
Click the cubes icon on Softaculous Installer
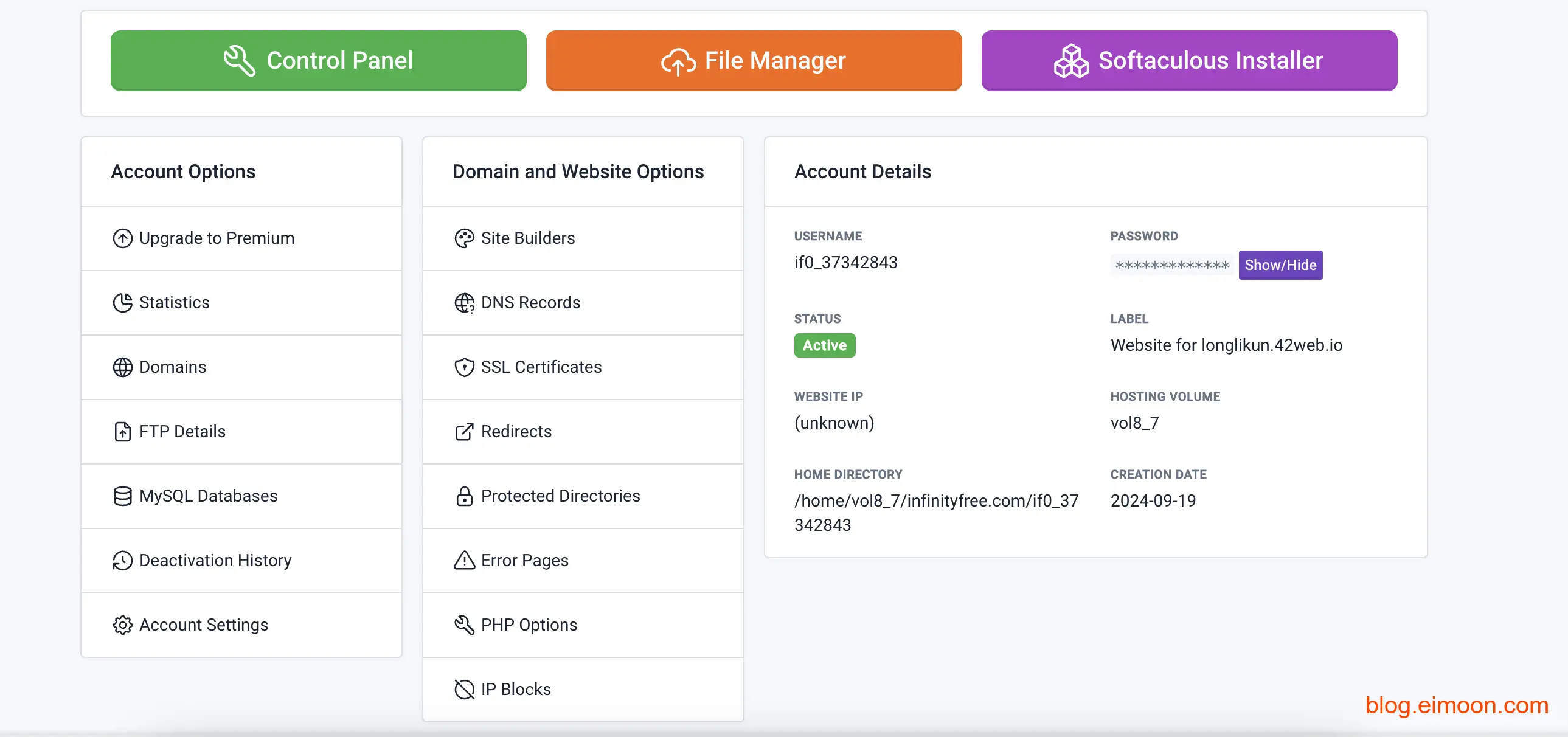(1070, 61)
